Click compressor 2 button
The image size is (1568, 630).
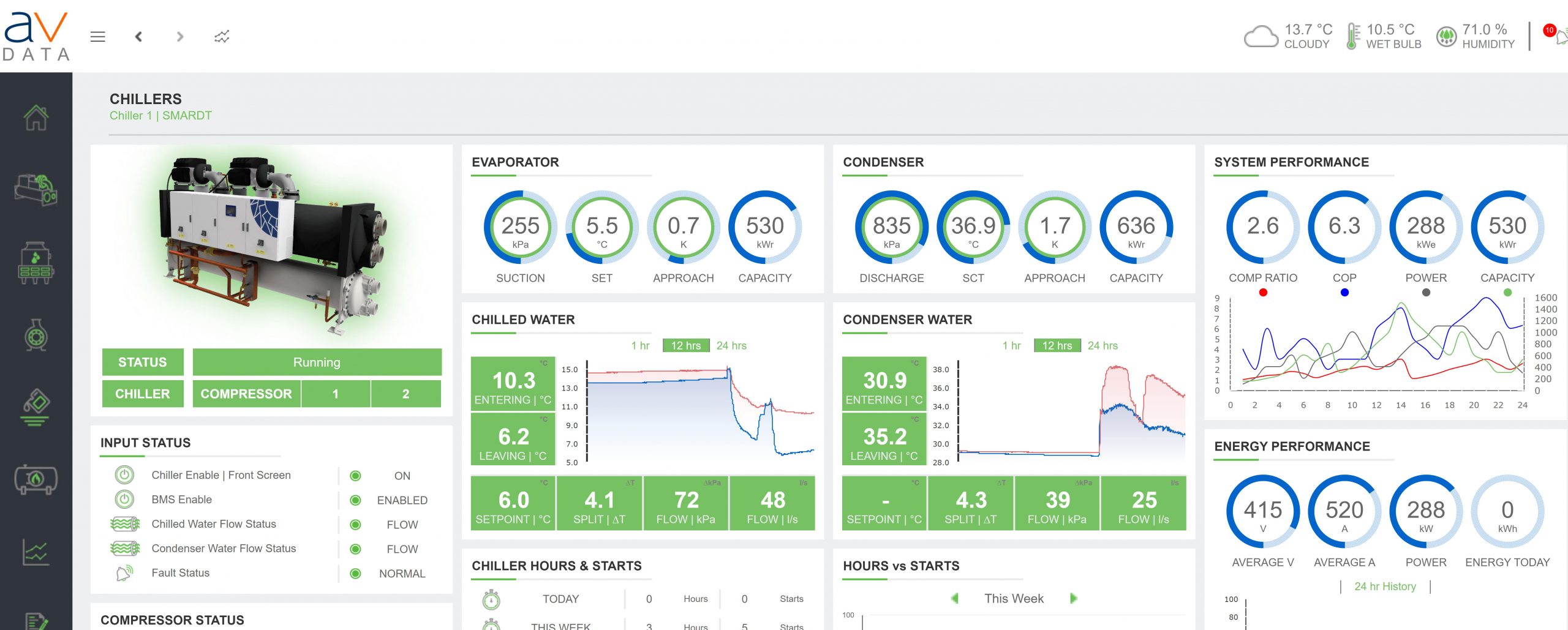405,394
